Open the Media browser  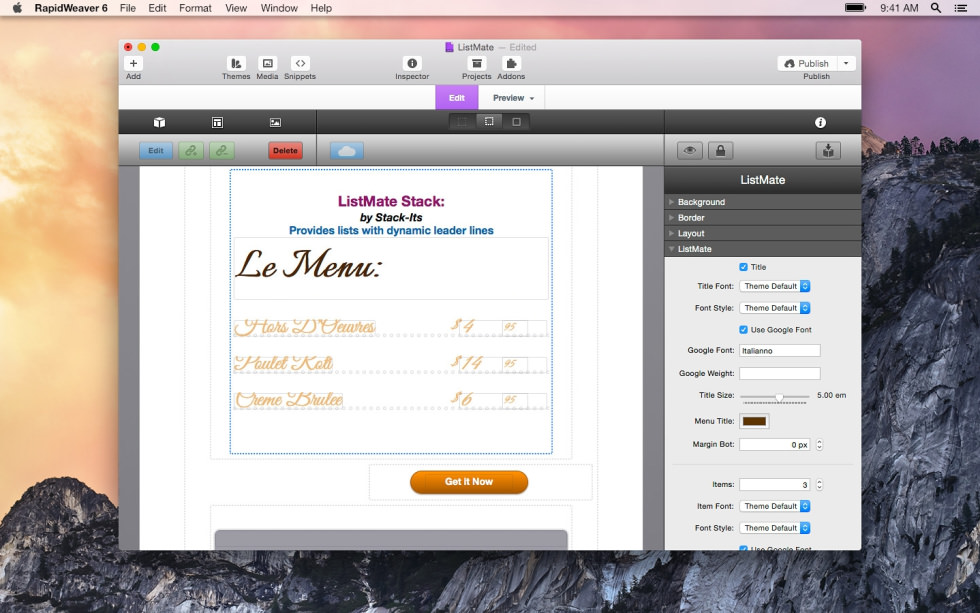(x=268, y=63)
